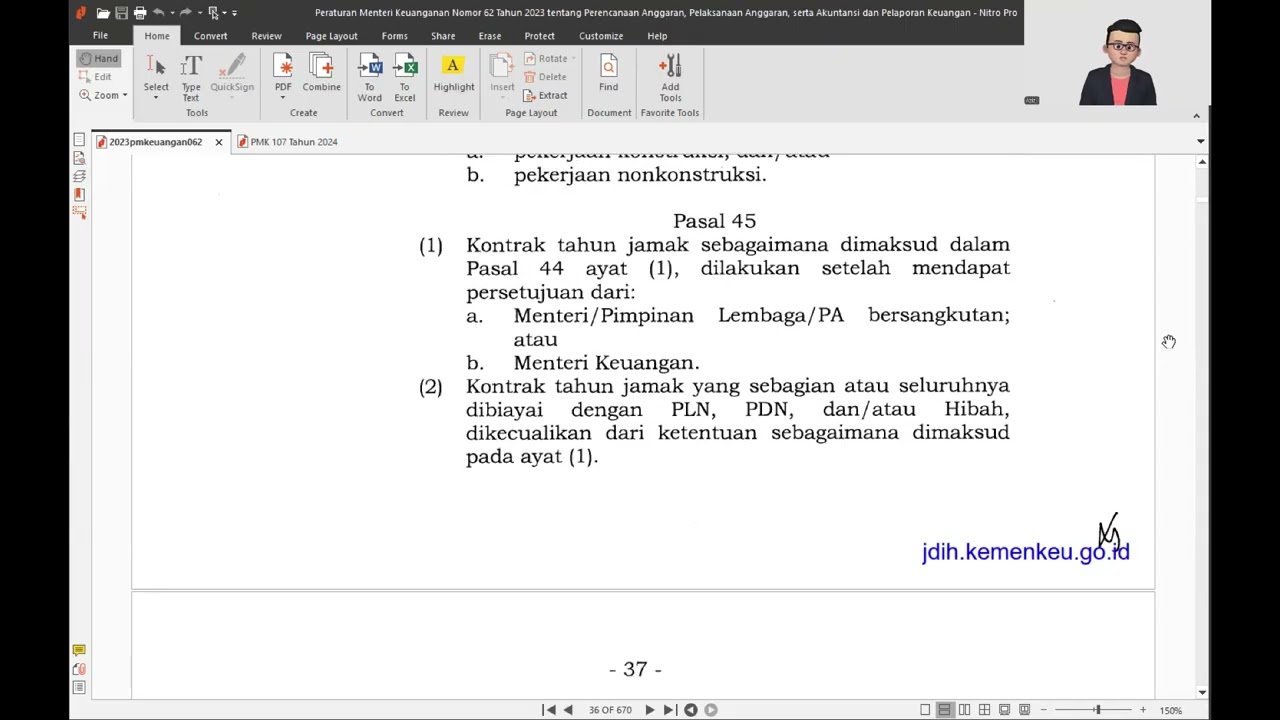1280x720 pixels.
Task: Print the document with the printer icon
Action: tap(140, 13)
